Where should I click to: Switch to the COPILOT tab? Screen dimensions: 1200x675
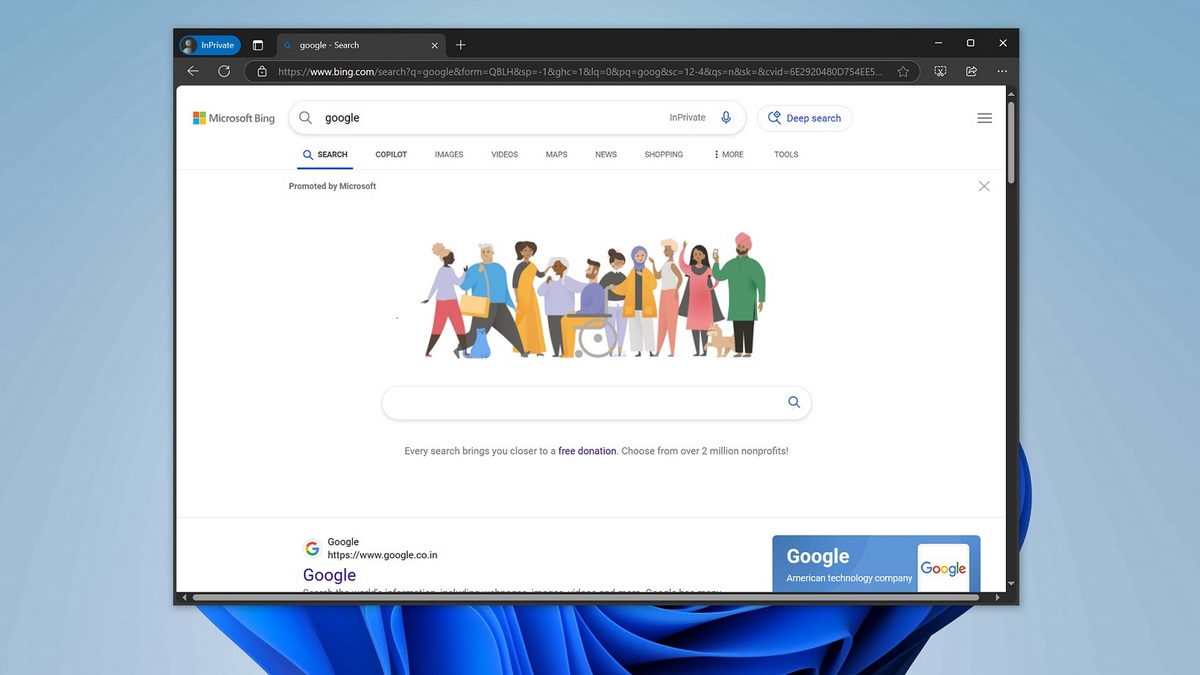click(391, 155)
